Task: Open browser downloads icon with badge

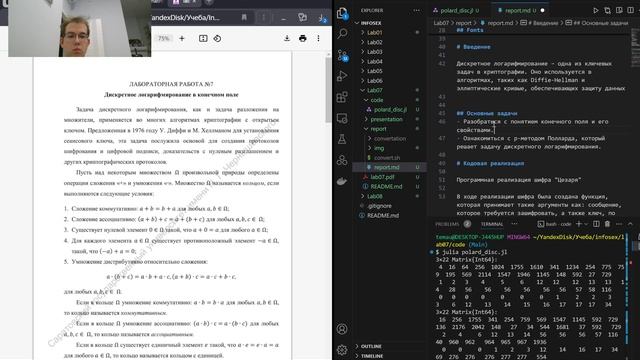Action: click(322, 18)
